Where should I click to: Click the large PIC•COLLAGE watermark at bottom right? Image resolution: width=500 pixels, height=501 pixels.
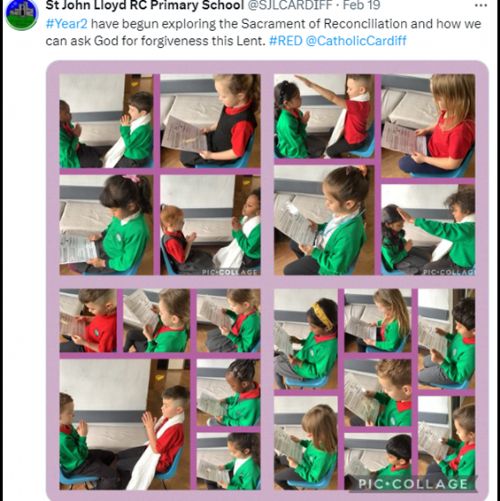point(413,484)
